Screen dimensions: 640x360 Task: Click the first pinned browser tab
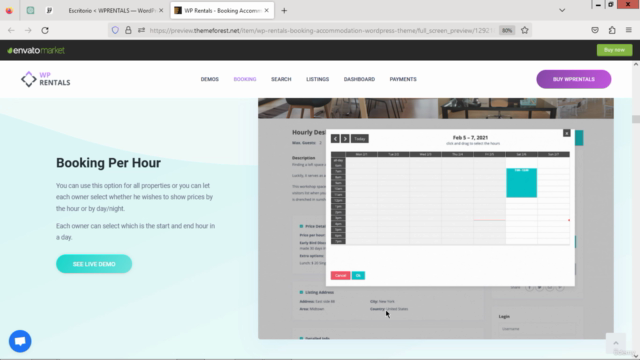tap(30, 11)
